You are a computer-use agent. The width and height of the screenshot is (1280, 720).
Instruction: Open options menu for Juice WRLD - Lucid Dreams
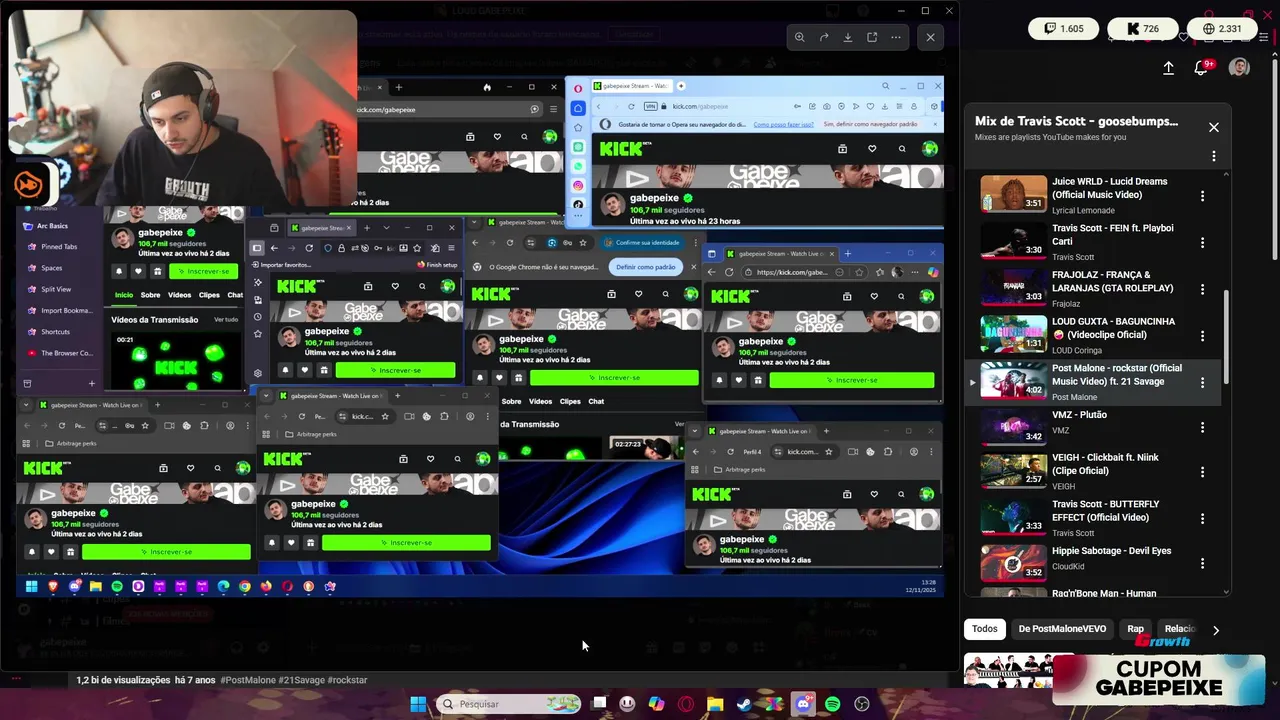[1202, 196]
